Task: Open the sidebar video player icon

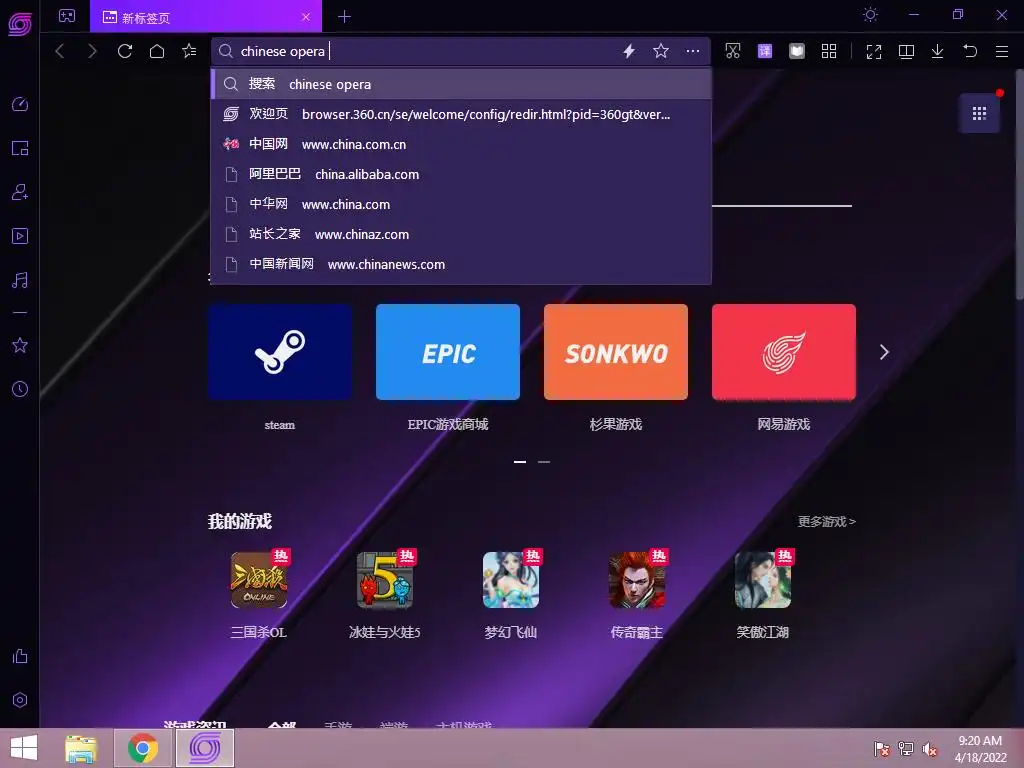Action: tap(20, 236)
